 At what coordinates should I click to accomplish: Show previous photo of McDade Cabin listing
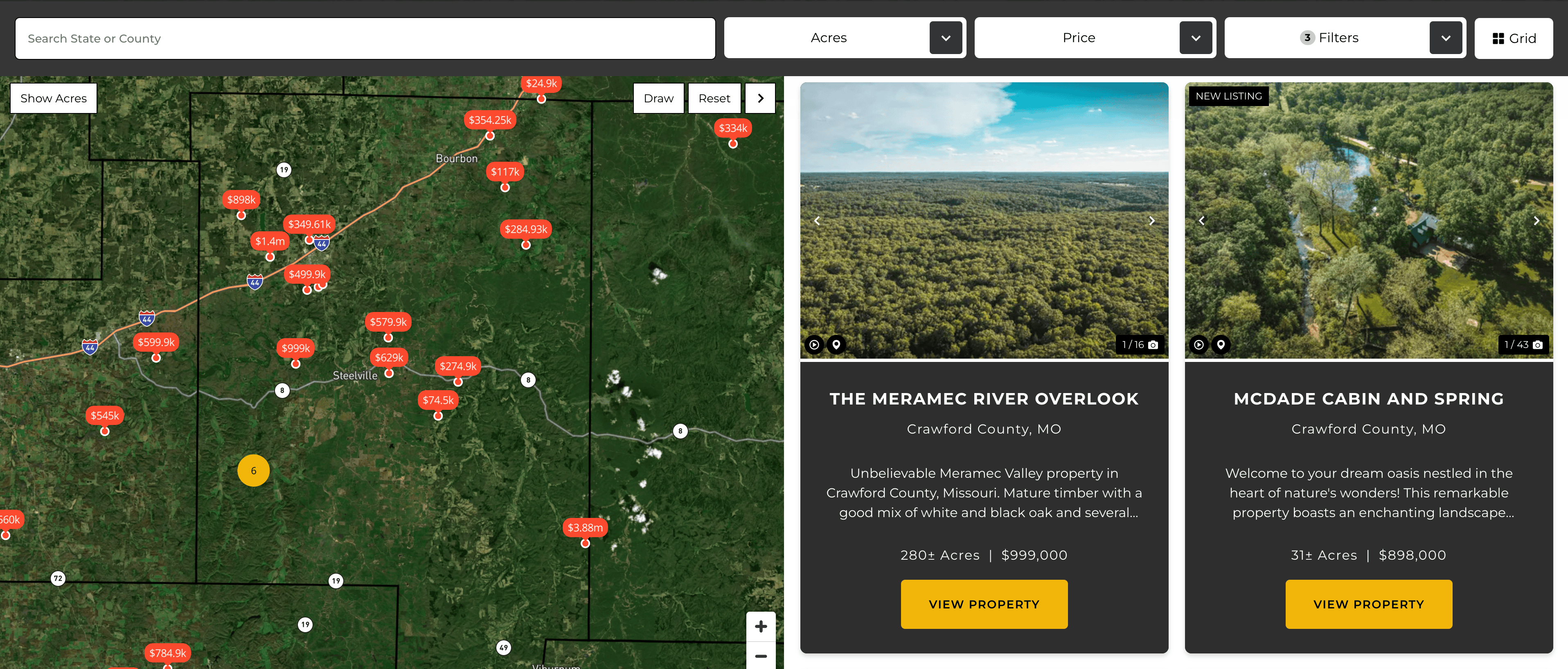tap(1201, 221)
